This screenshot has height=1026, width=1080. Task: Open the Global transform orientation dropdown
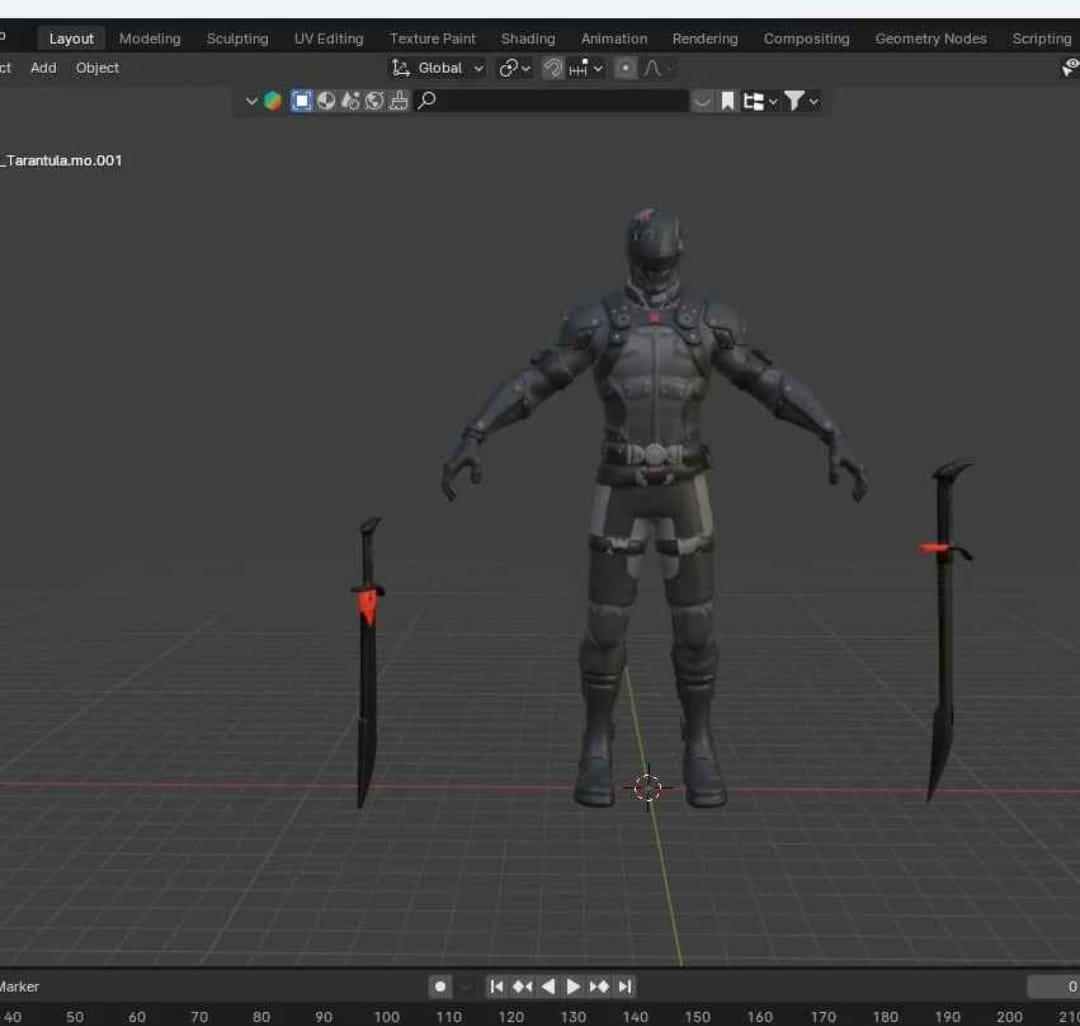438,68
